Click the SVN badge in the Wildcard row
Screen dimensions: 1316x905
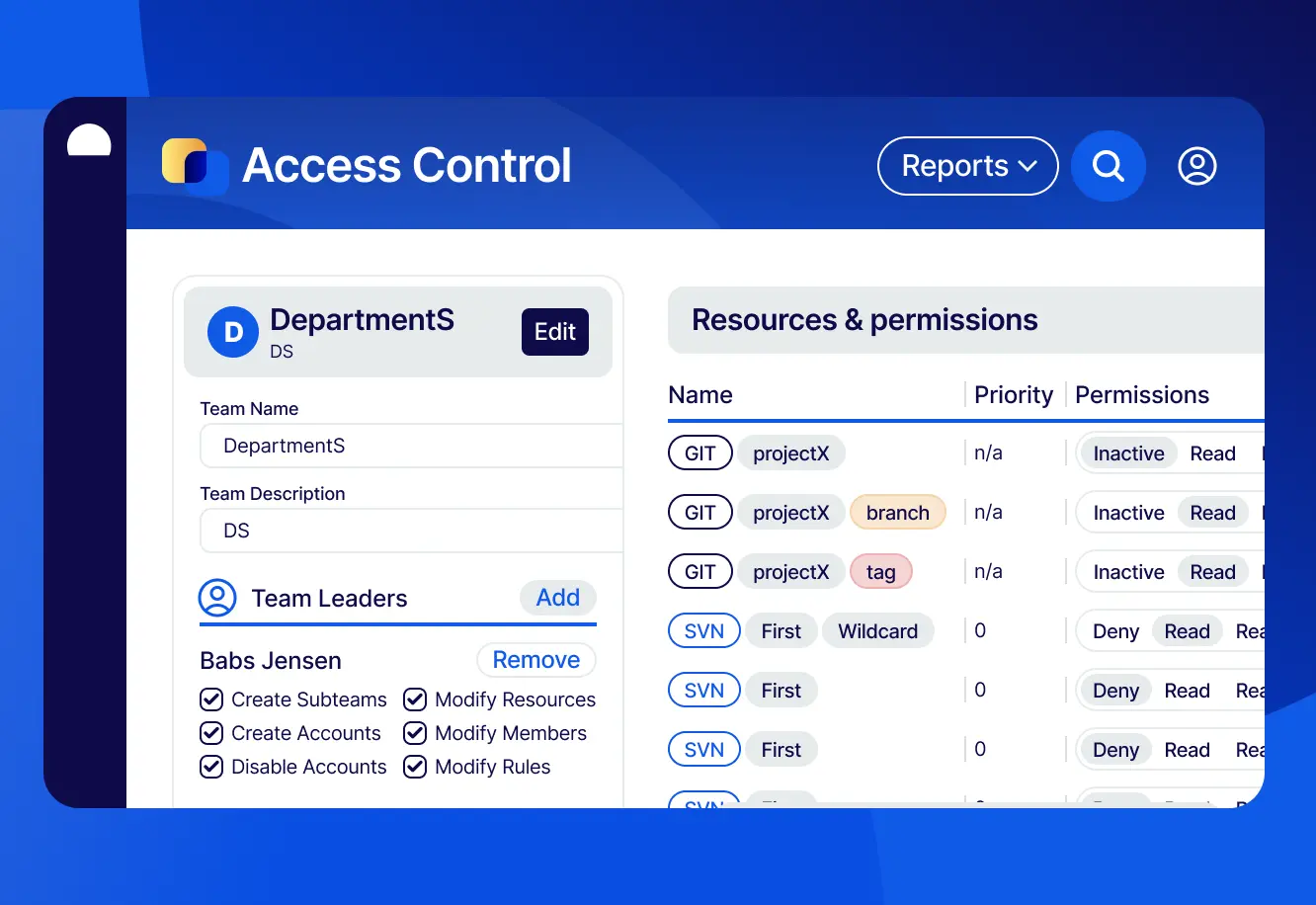[704, 631]
